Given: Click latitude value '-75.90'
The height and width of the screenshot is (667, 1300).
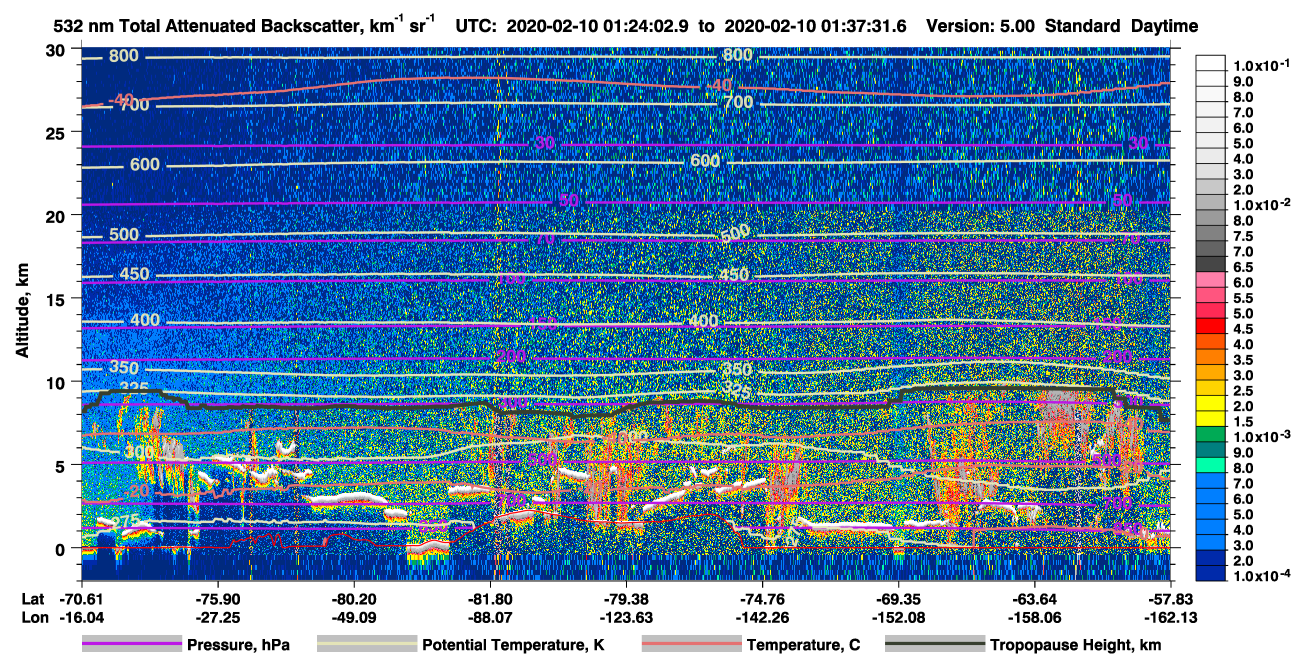Looking at the screenshot, I should tap(217, 599).
